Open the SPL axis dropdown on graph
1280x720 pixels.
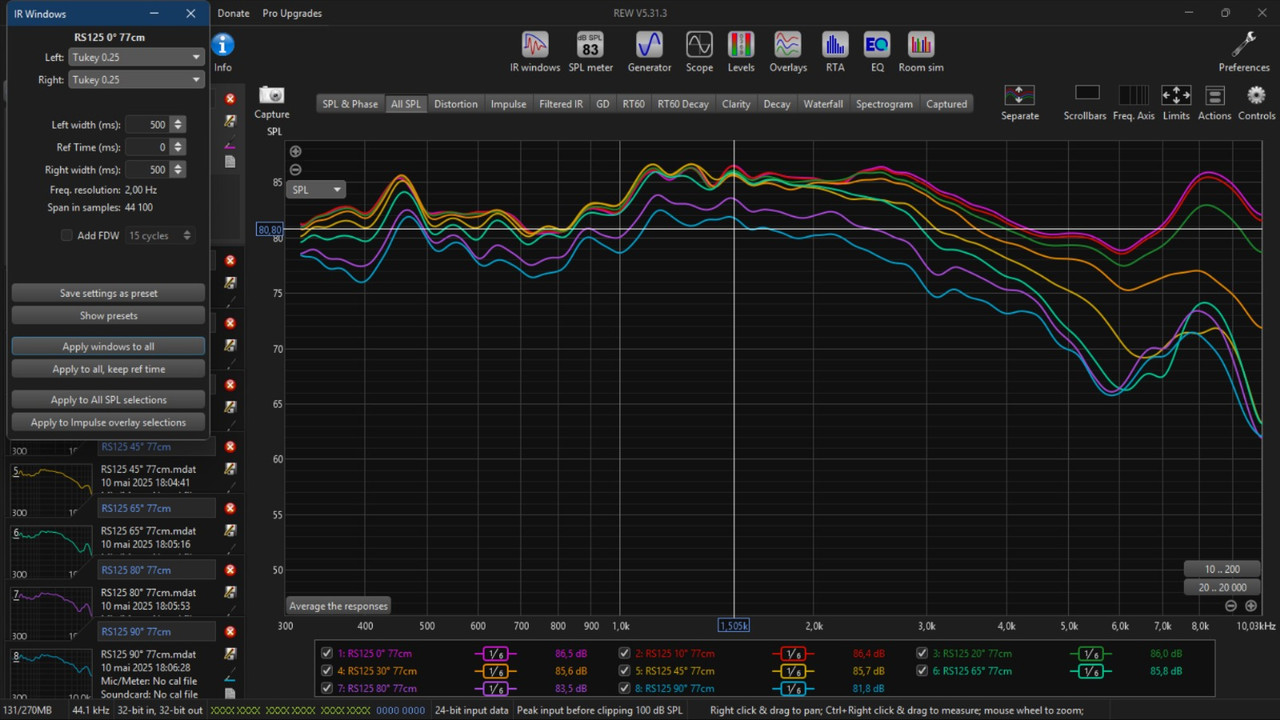tap(316, 189)
